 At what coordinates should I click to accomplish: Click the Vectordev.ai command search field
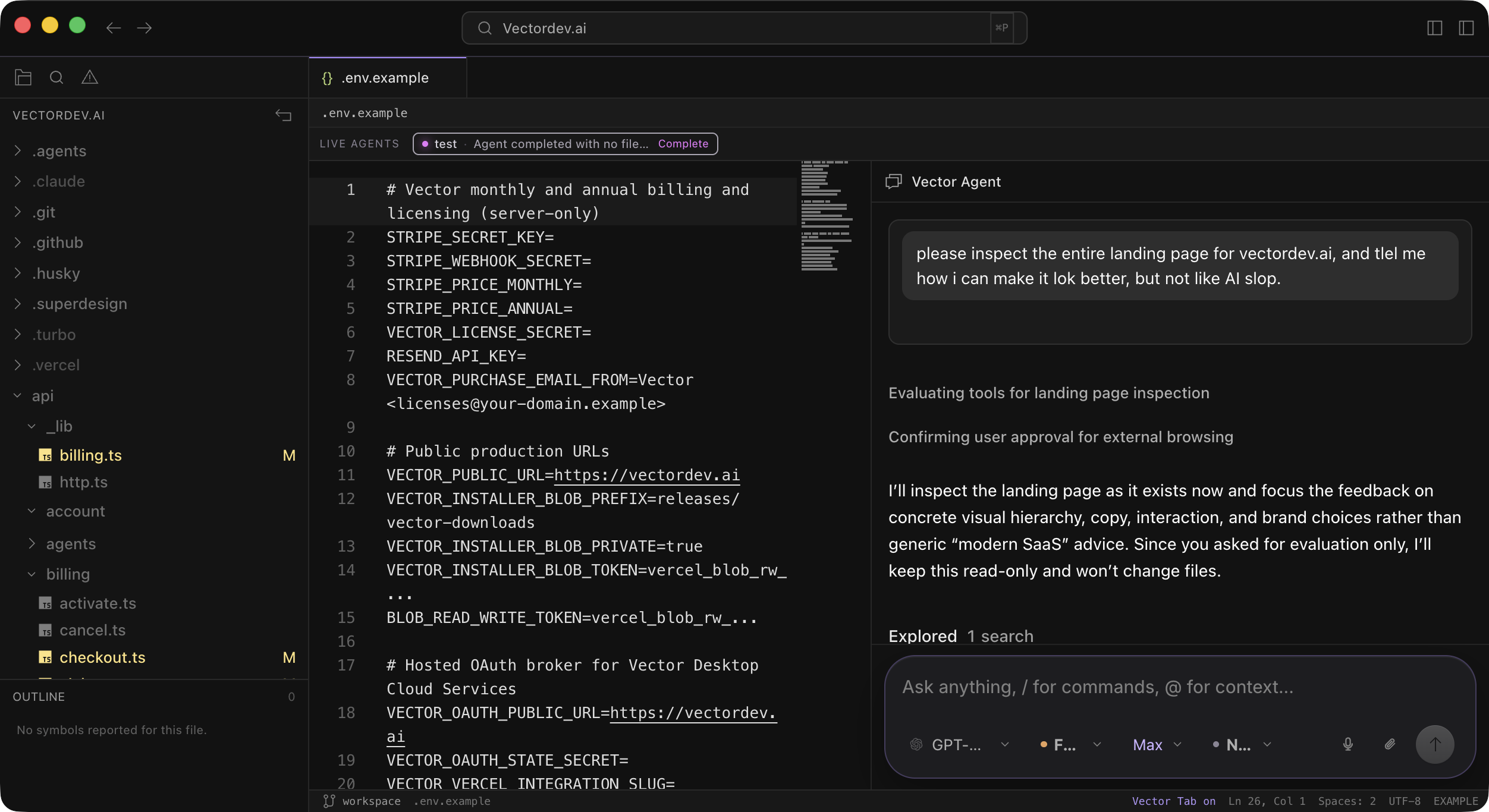pyautogui.click(x=744, y=28)
